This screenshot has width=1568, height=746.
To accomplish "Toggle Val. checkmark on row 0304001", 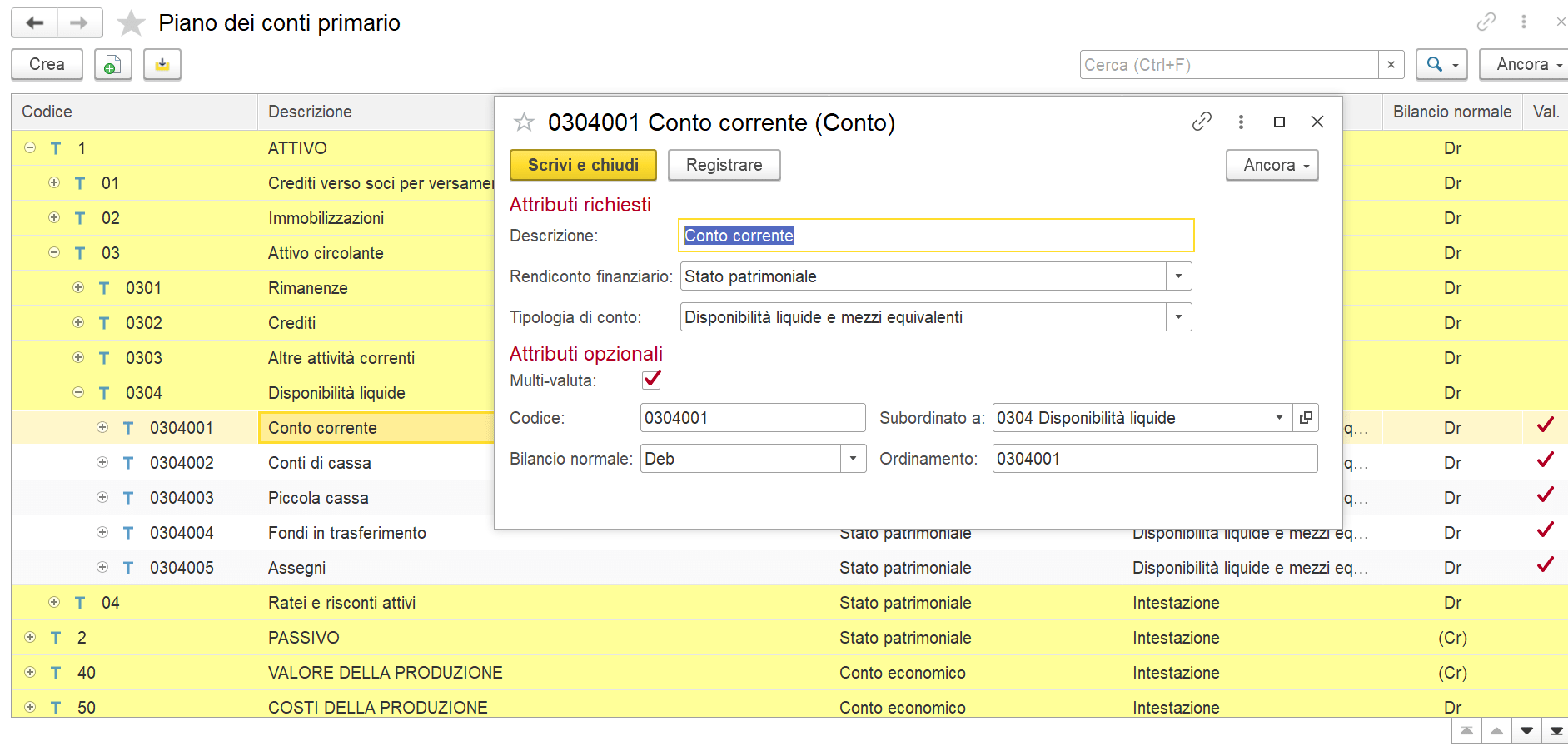I will 1546,425.
